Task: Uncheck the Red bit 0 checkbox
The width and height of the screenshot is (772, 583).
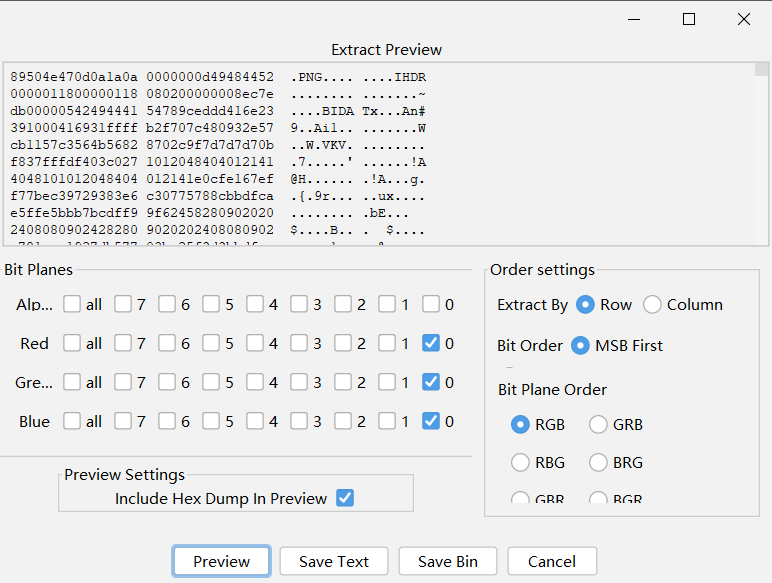Action: pos(431,343)
